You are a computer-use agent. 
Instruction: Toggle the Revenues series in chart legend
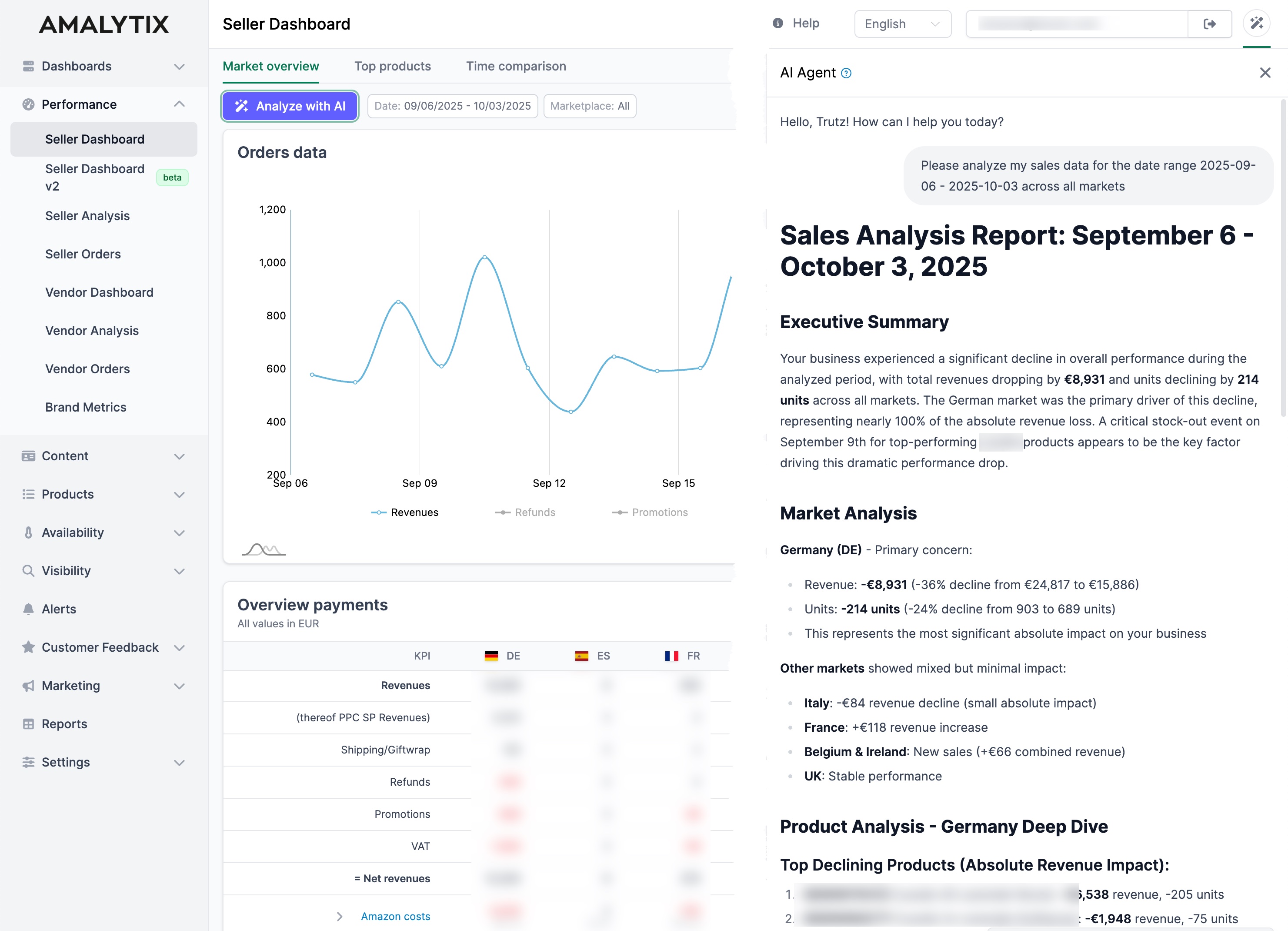click(405, 512)
